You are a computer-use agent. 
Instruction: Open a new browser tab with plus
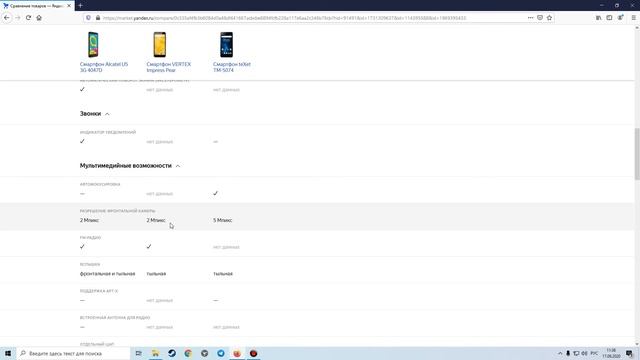click(x=80, y=5)
